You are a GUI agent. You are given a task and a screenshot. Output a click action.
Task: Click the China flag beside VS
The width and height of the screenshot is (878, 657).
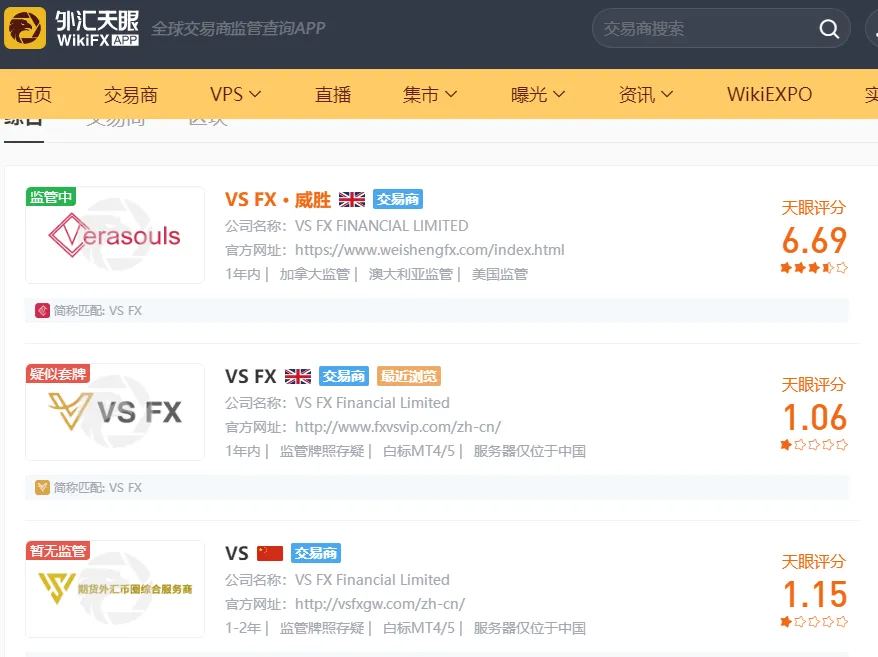click(x=270, y=553)
